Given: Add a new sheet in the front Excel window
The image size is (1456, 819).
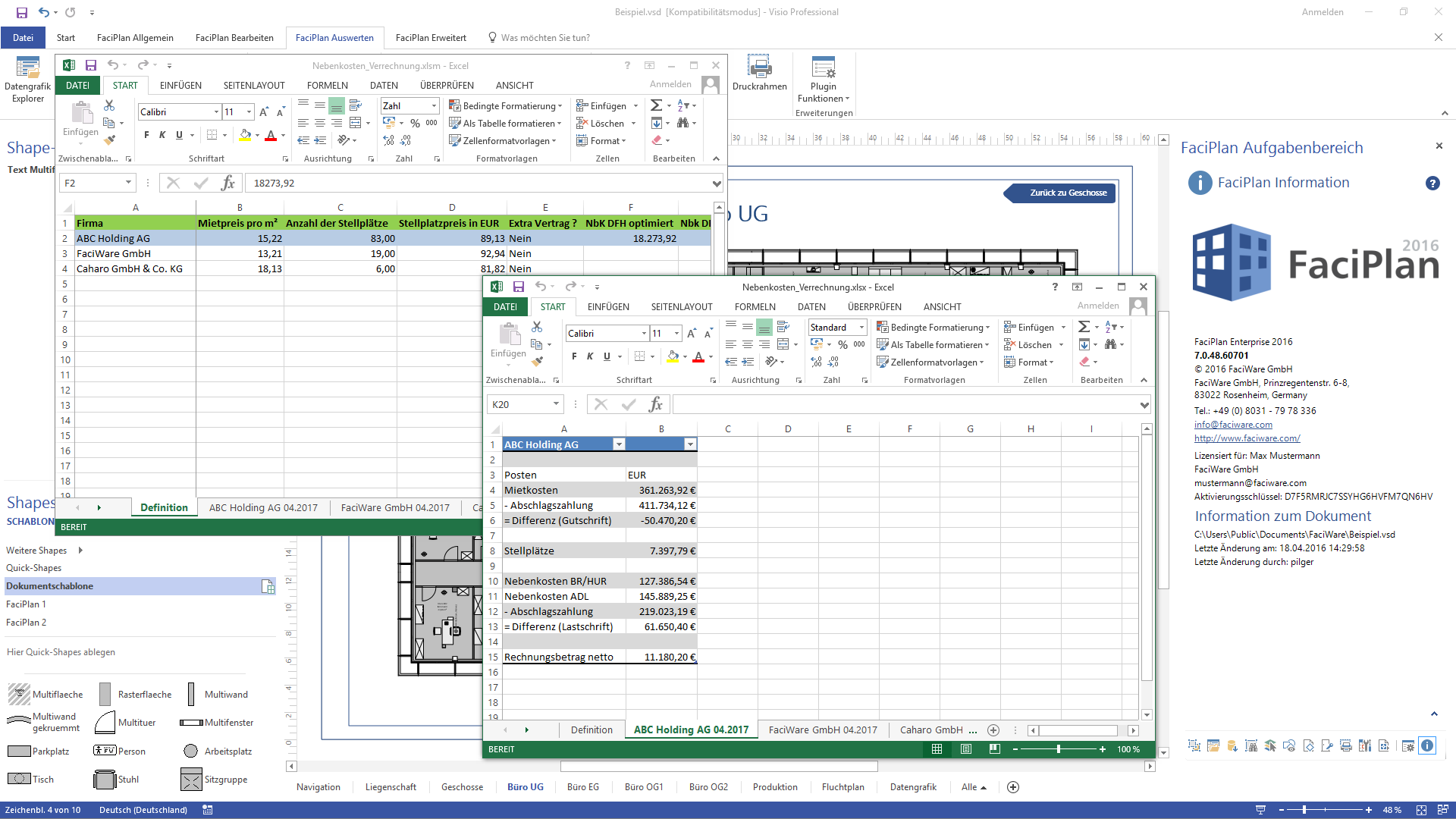Looking at the screenshot, I should [x=993, y=730].
